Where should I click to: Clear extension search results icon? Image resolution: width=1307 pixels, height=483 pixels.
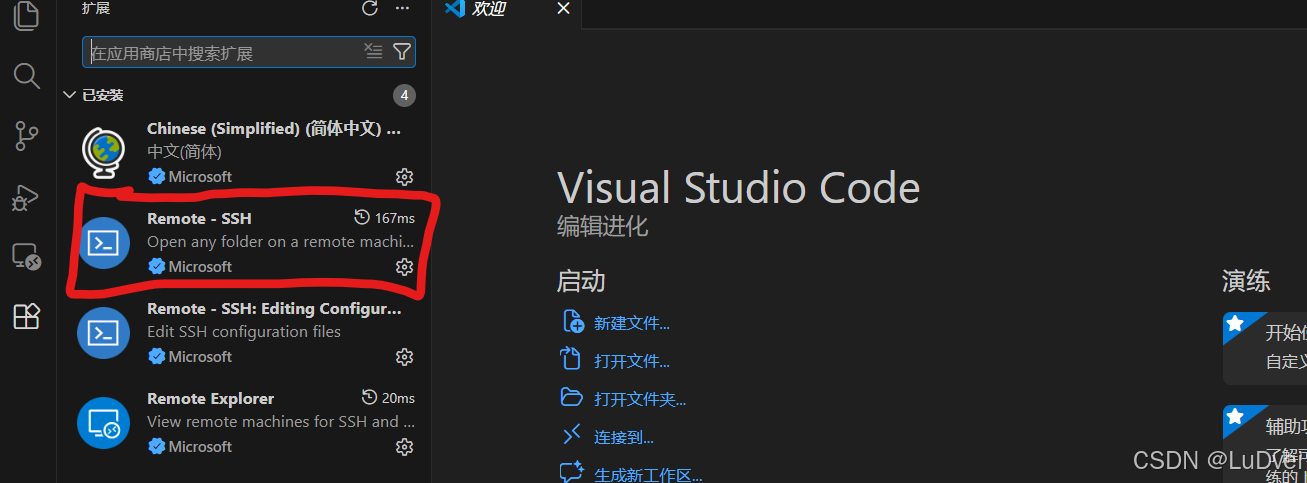tap(373, 52)
